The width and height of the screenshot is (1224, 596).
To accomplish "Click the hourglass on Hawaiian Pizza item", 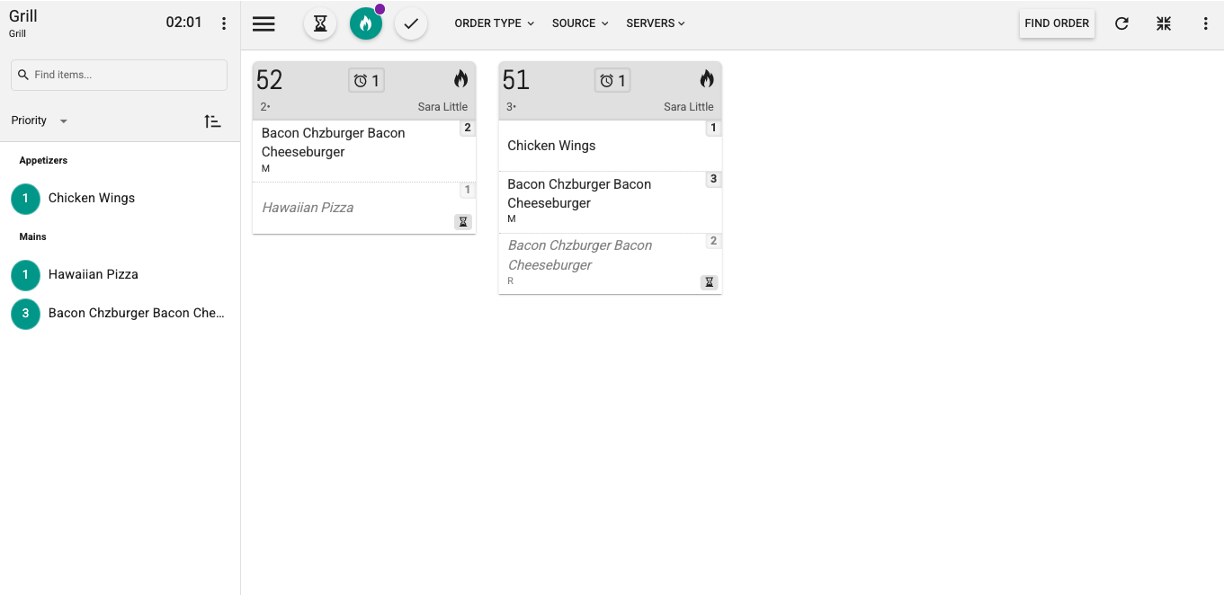I will pyautogui.click(x=462, y=222).
